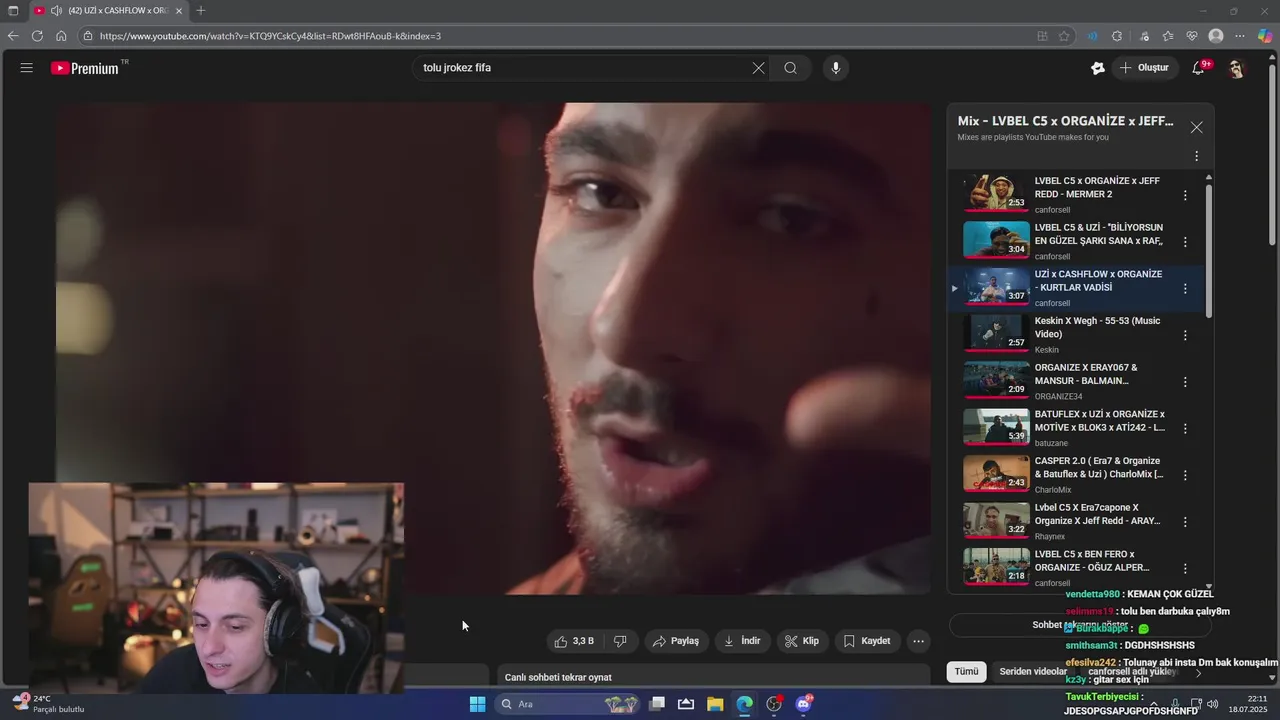Open weather widget showing 24°C
The image size is (1280, 720).
(x=48, y=703)
